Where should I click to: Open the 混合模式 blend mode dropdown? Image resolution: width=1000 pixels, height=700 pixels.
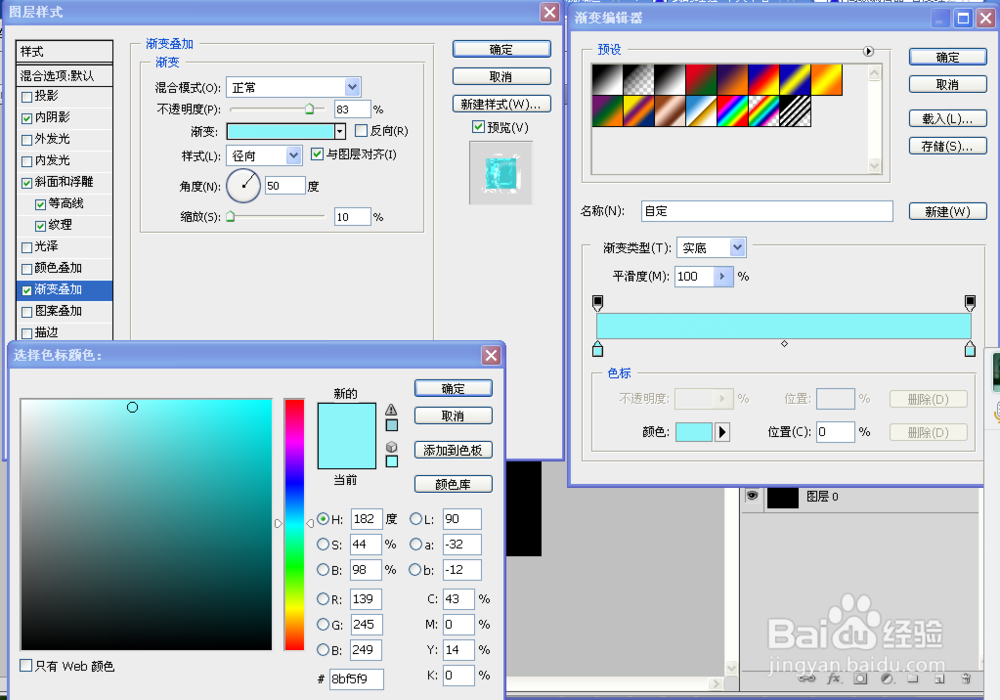293,86
